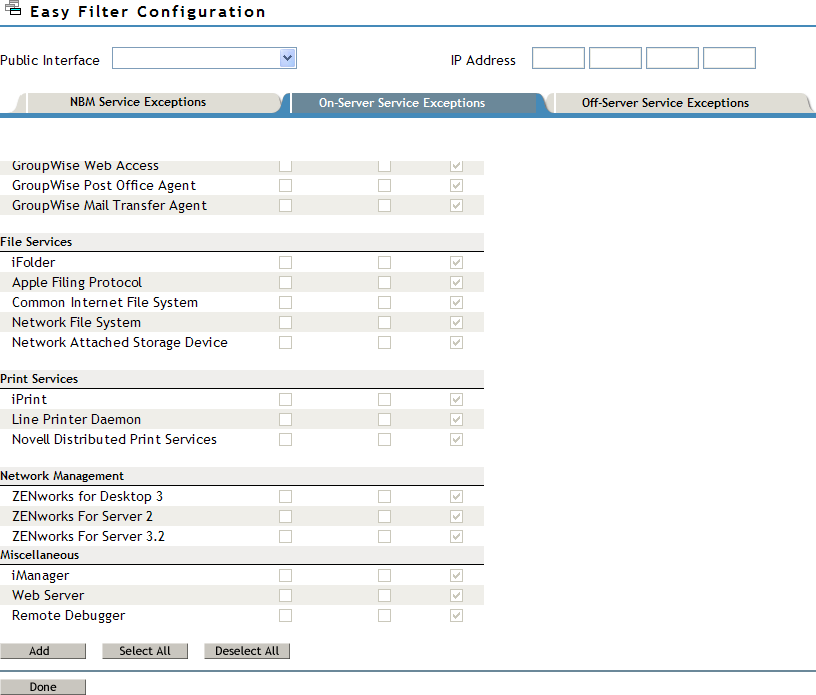This screenshot has width=816, height=695.
Task: Toggle the checked box in iPrint row
Action: tap(456, 399)
